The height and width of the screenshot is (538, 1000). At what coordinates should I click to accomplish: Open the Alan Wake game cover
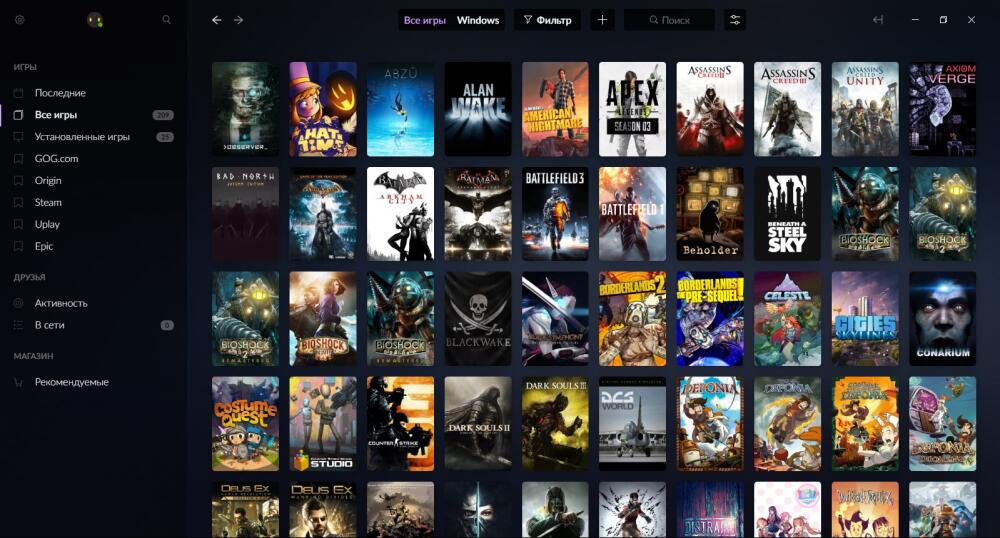click(478, 109)
